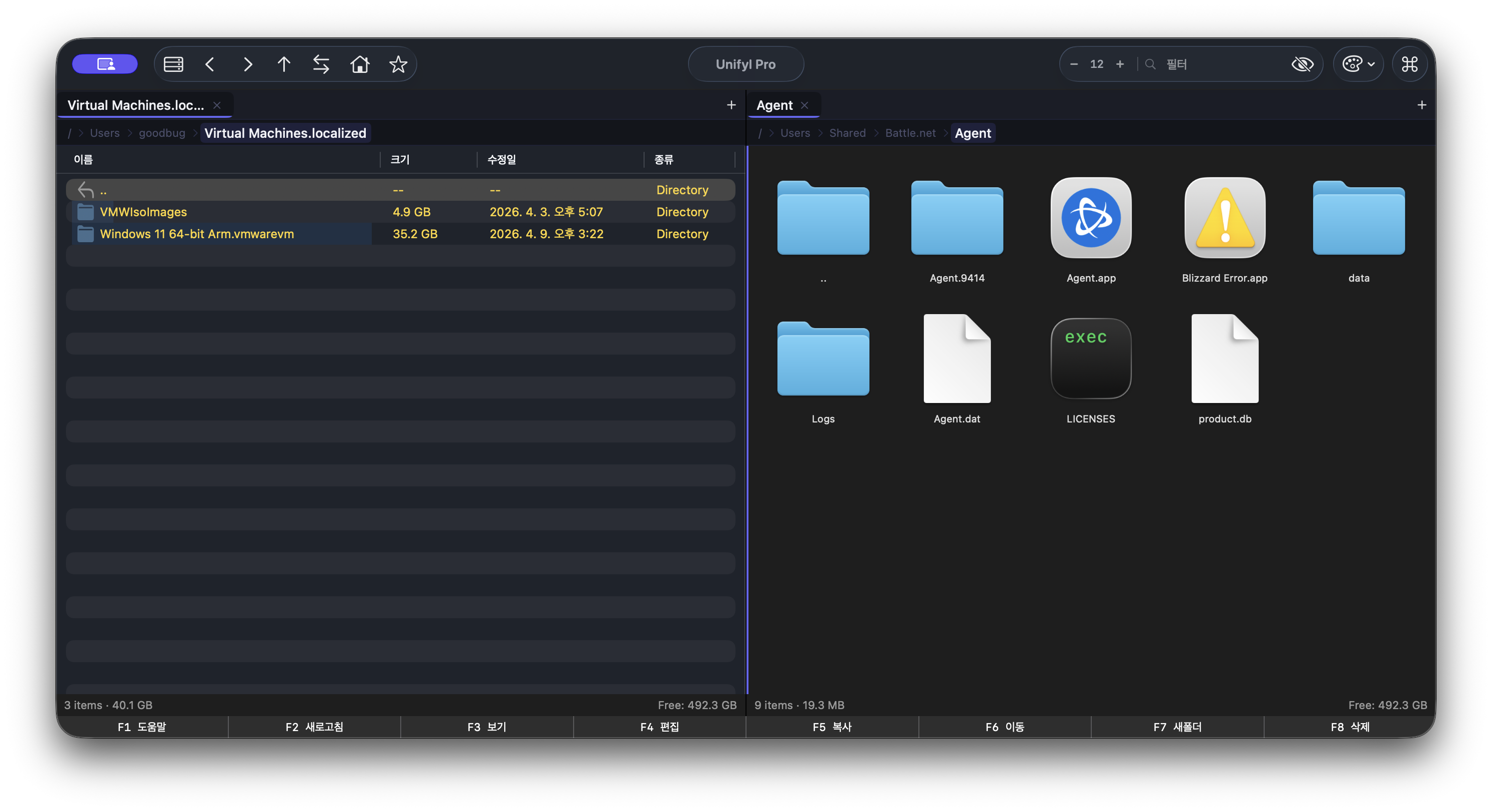Viewport: 1492px width, 812px height.
Task: Click the swap panels arrows icon
Action: (x=321, y=64)
